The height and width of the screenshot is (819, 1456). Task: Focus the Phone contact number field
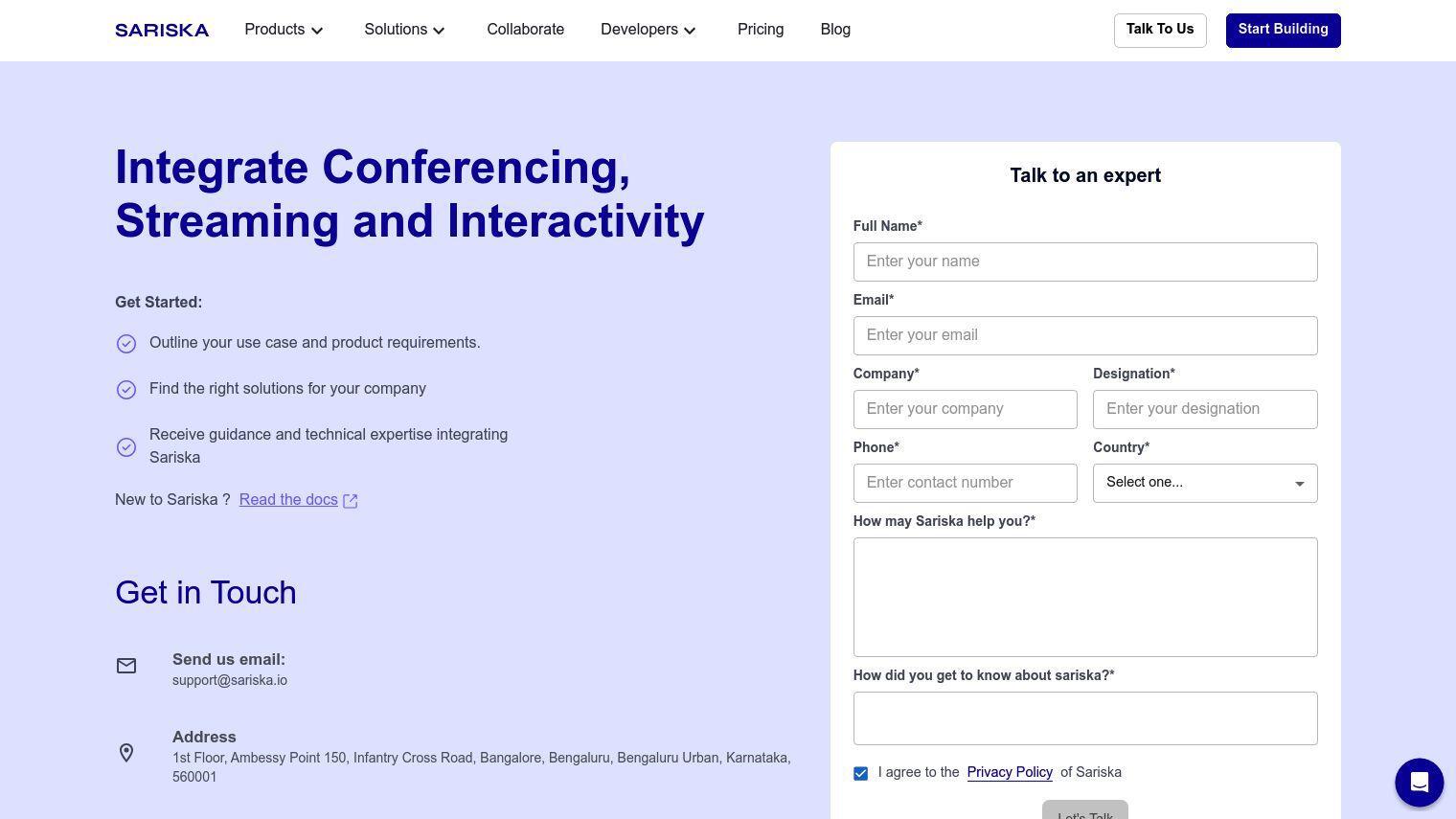(x=966, y=483)
